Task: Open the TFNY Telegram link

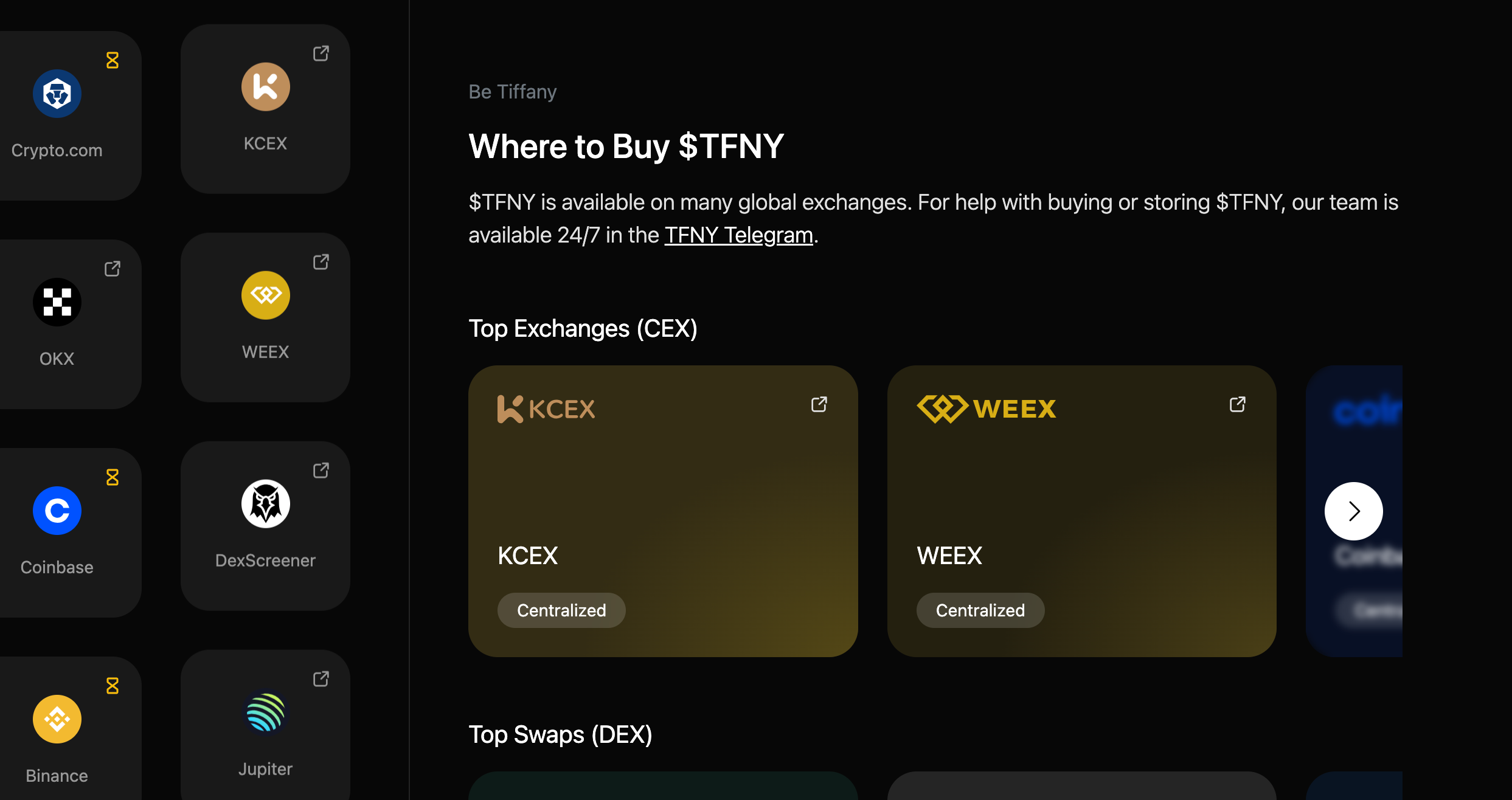Action: click(x=738, y=235)
